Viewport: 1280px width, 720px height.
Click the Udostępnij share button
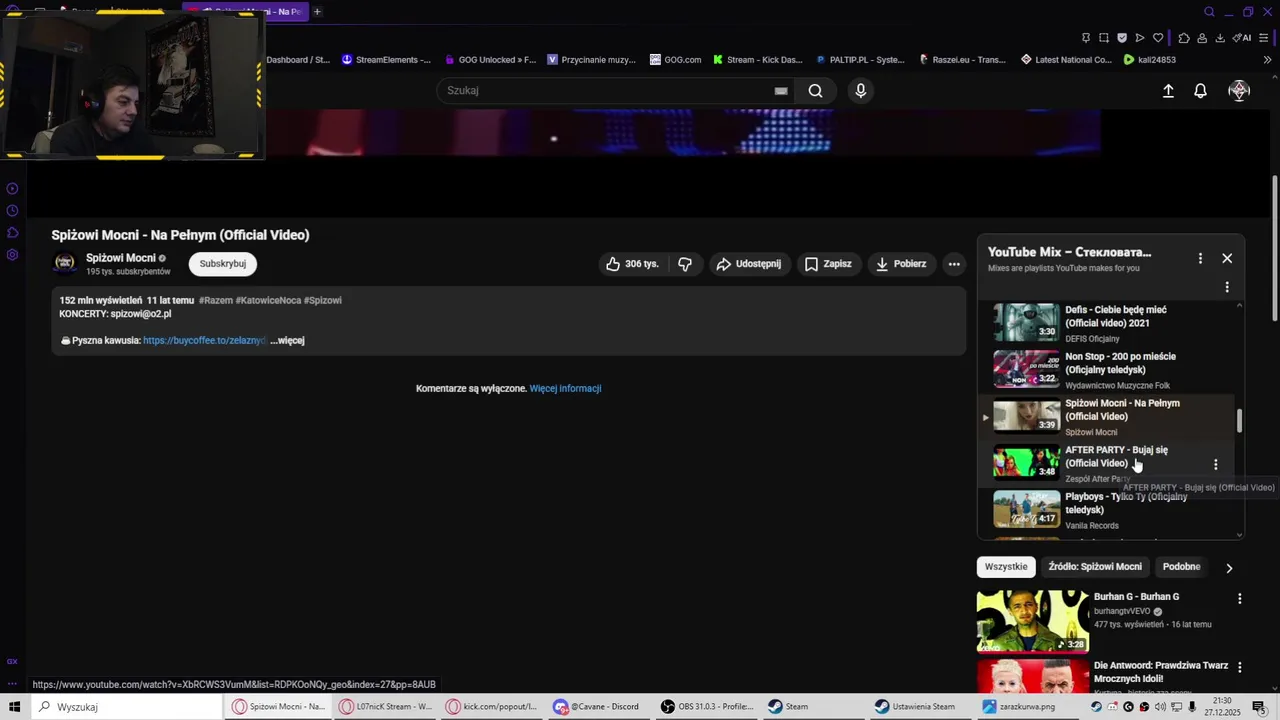(x=749, y=264)
